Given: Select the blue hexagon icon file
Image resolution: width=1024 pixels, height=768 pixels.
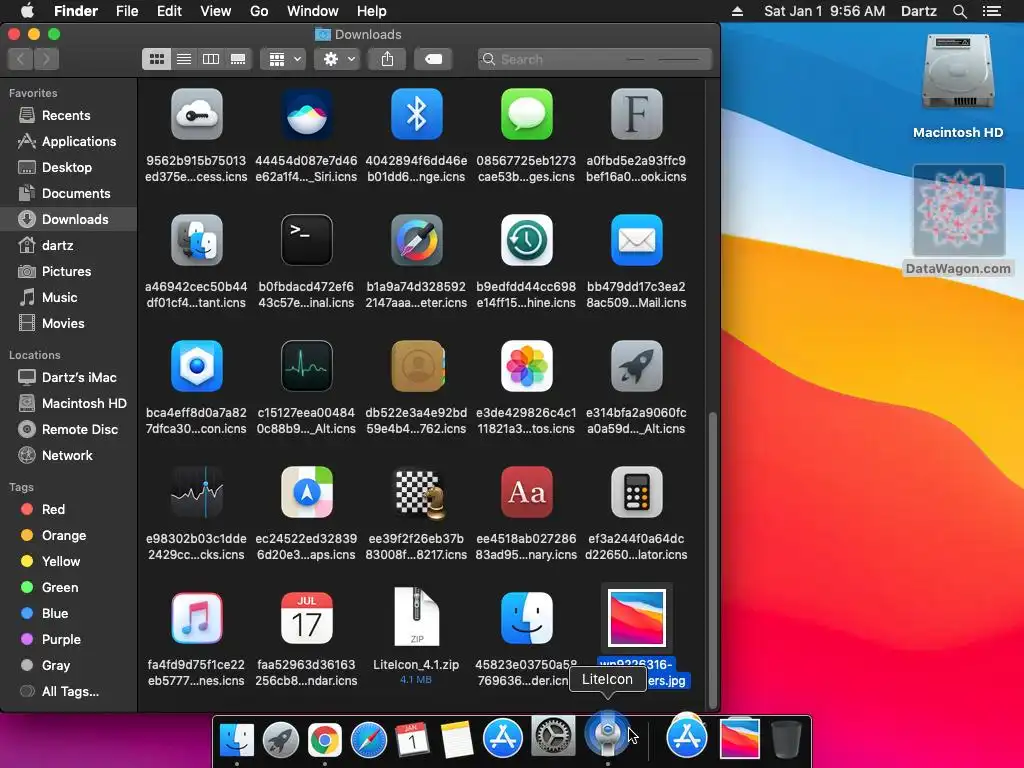Looking at the screenshot, I should 197,366.
